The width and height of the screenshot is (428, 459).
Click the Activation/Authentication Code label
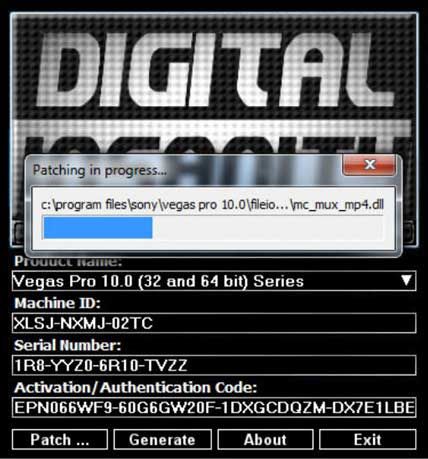[x=136, y=388]
